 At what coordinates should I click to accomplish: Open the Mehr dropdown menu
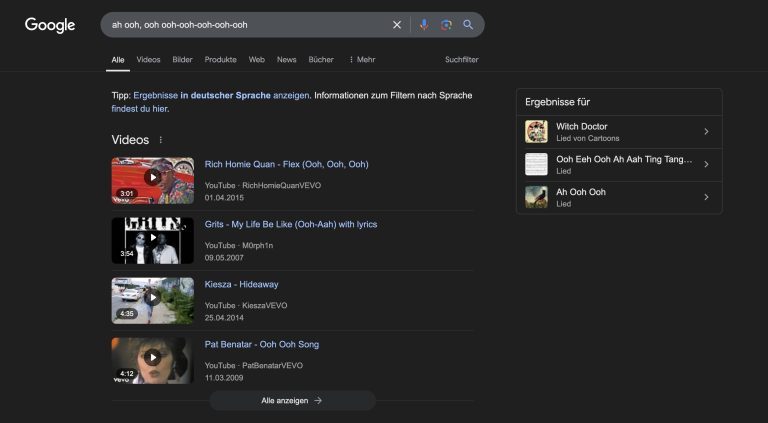coord(362,60)
